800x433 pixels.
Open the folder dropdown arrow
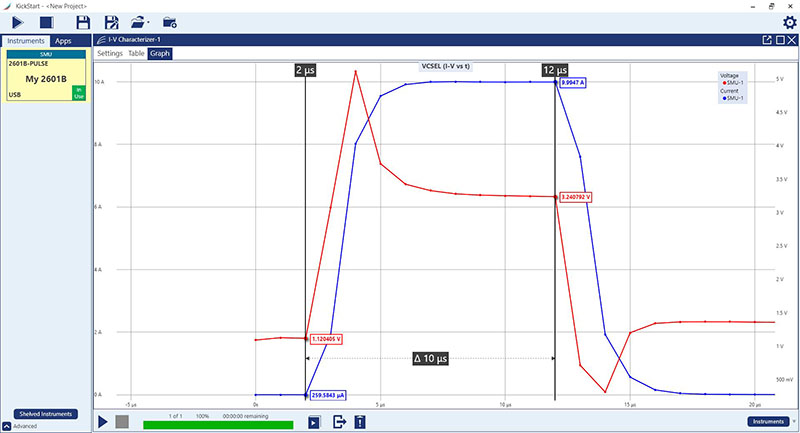tap(148, 22)
